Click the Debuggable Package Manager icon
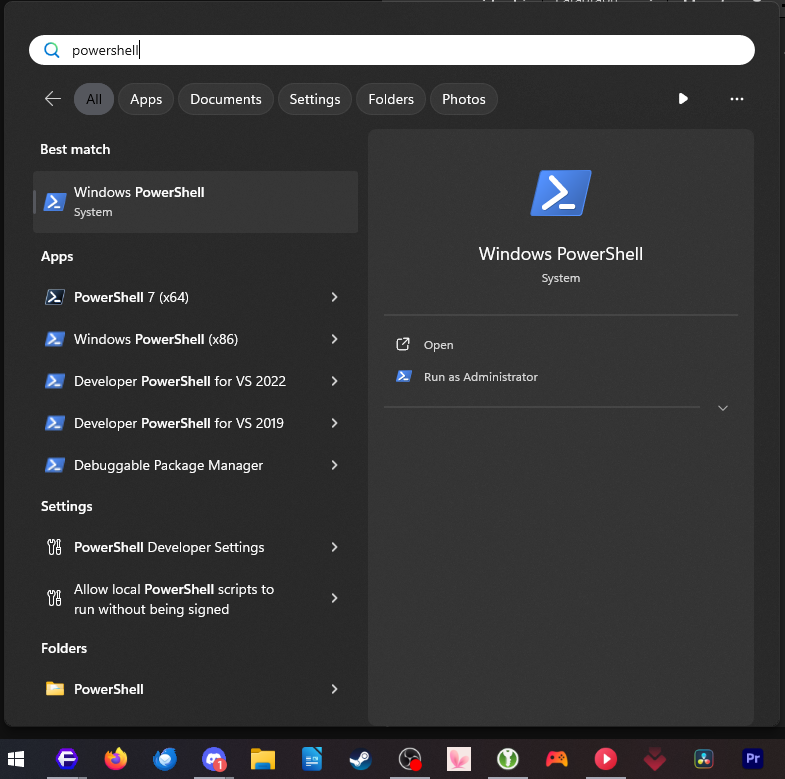This screenshot has height=779, width=785. [55, 466]
